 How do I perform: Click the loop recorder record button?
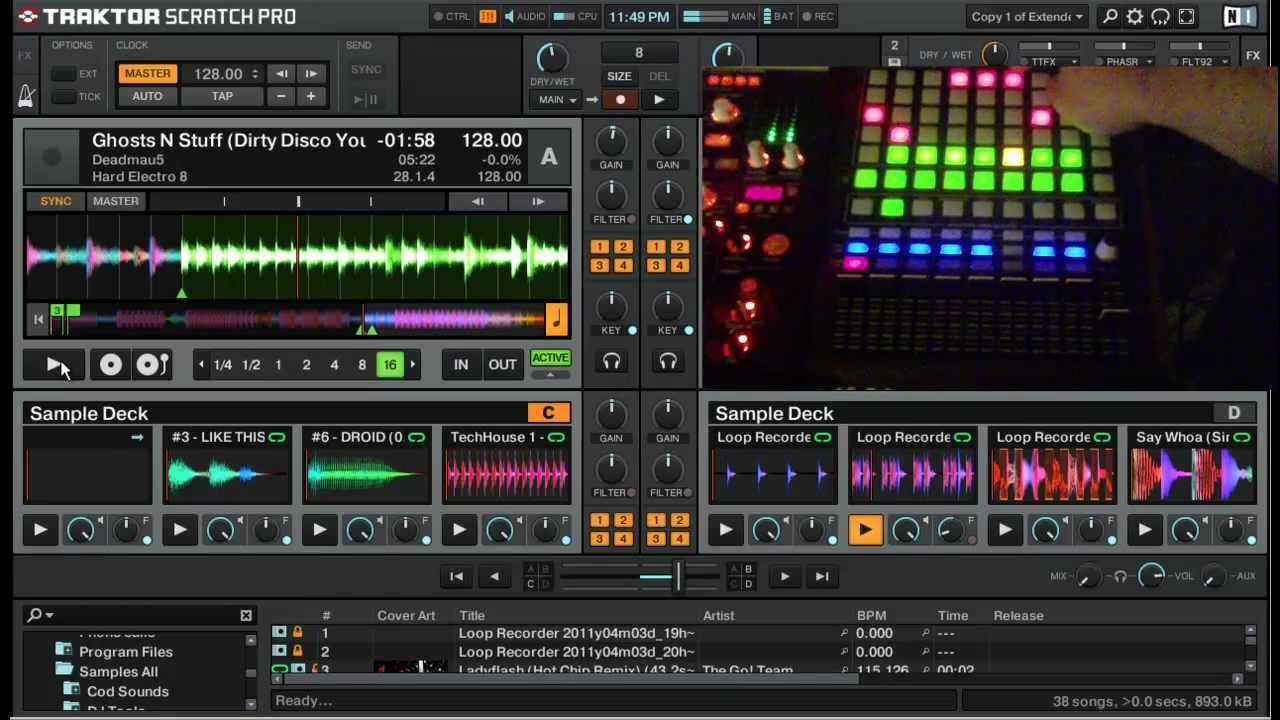coord(620,100)
